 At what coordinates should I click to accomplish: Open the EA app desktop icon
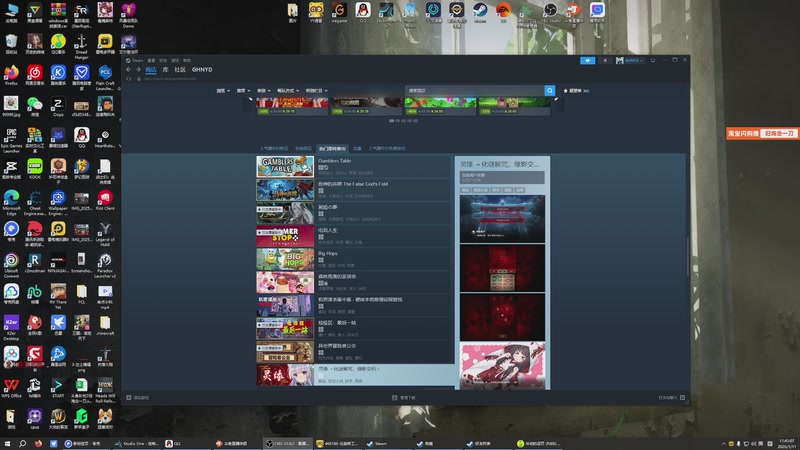(x=503, y=12)
